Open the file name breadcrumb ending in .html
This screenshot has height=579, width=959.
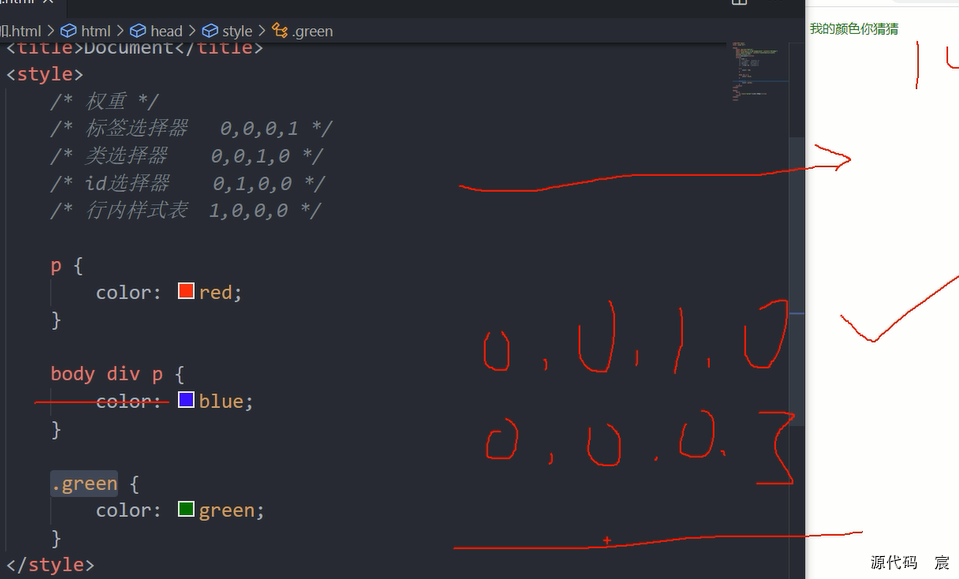(20, 31)
